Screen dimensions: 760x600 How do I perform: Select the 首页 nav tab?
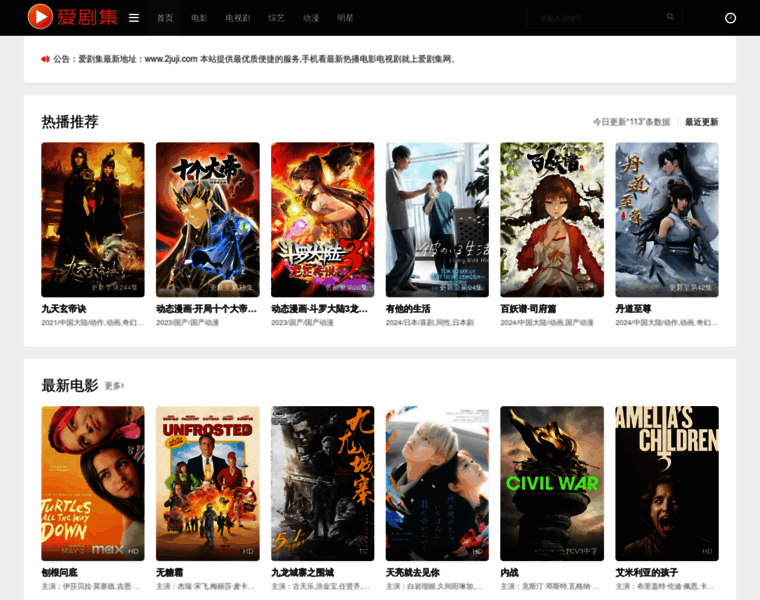(x=165, y=18)
